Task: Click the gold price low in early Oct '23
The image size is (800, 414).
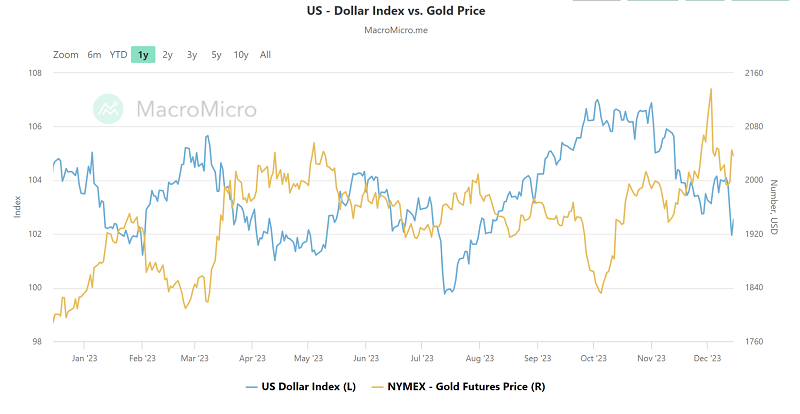Action: tap(600, 292)
